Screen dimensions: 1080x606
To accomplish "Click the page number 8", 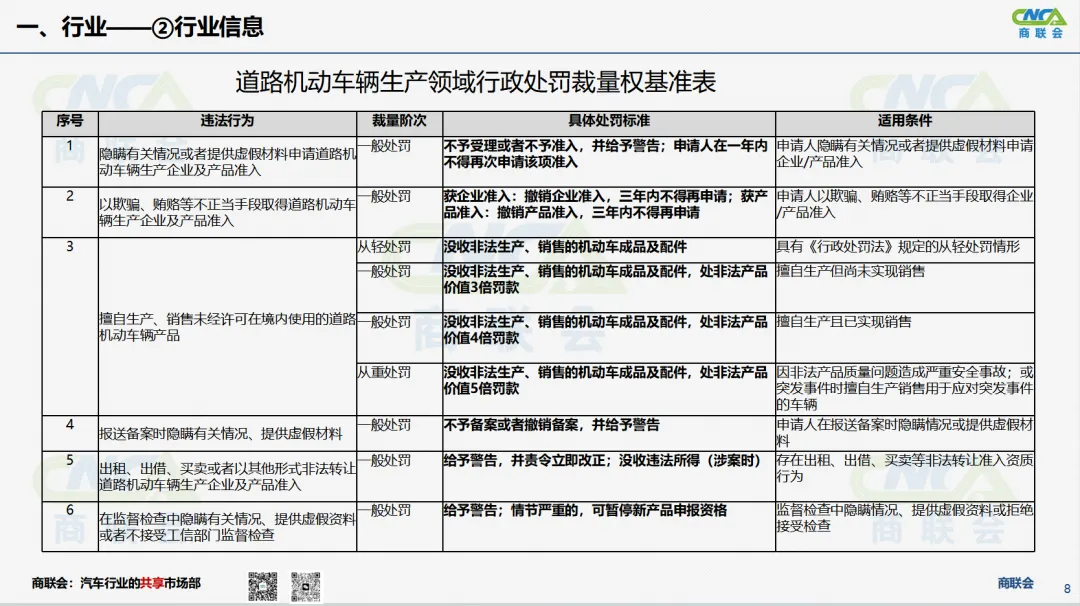I will click(1067, 589).
